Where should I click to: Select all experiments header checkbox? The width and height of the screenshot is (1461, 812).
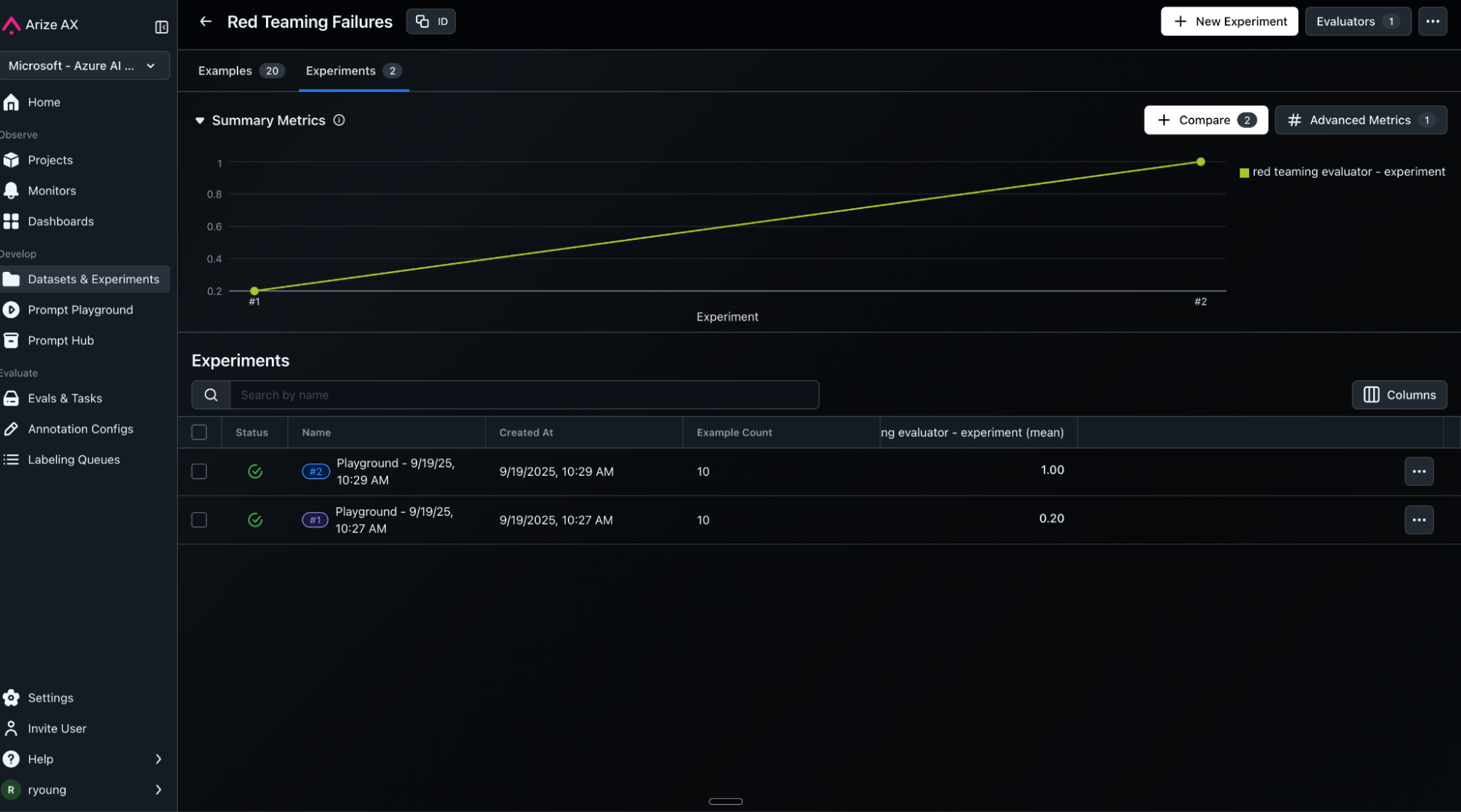point(199,432)
